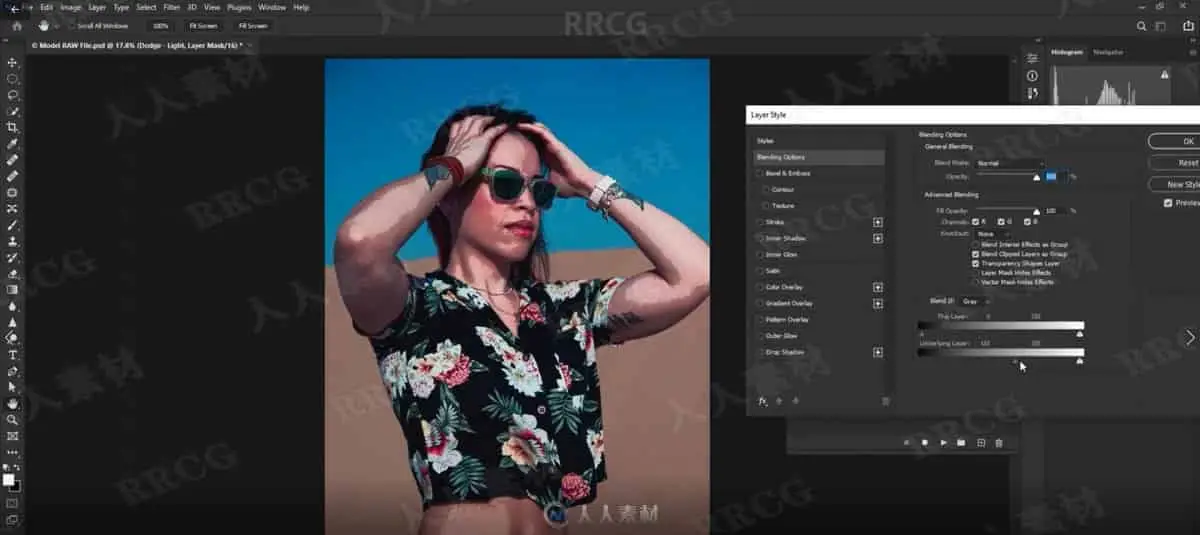This screenshot has height=535, width=1200.
Task: Open Hand tool preset dropdown arrow
Action: pyautogui.click(x=55, y=25)
